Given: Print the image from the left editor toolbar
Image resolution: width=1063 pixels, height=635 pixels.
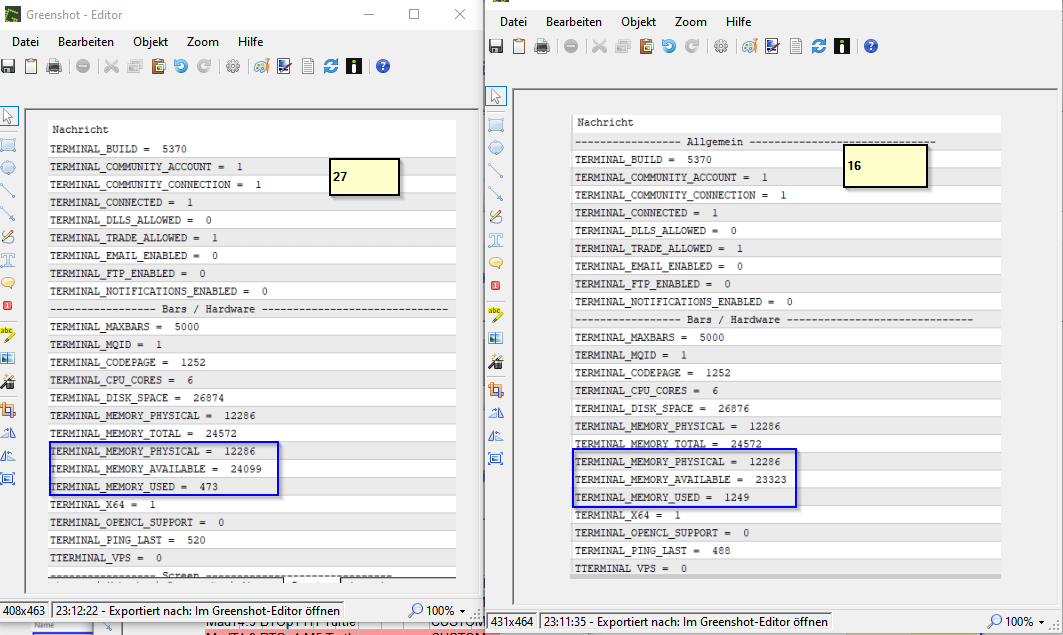Looking at the screenshot, I should click(54, 66).
